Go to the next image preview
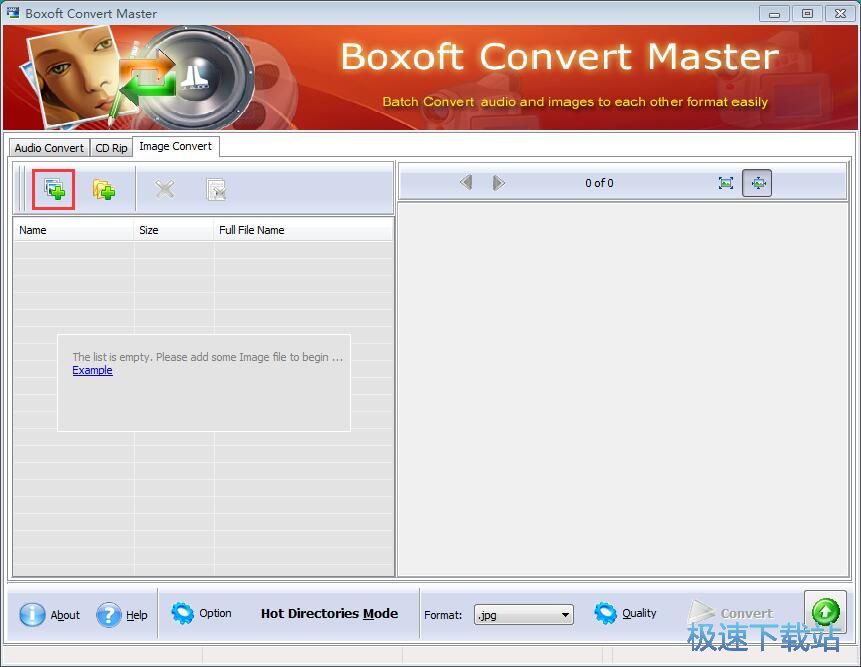This screenshot has height=667, width=861. (x=498, y=183)
